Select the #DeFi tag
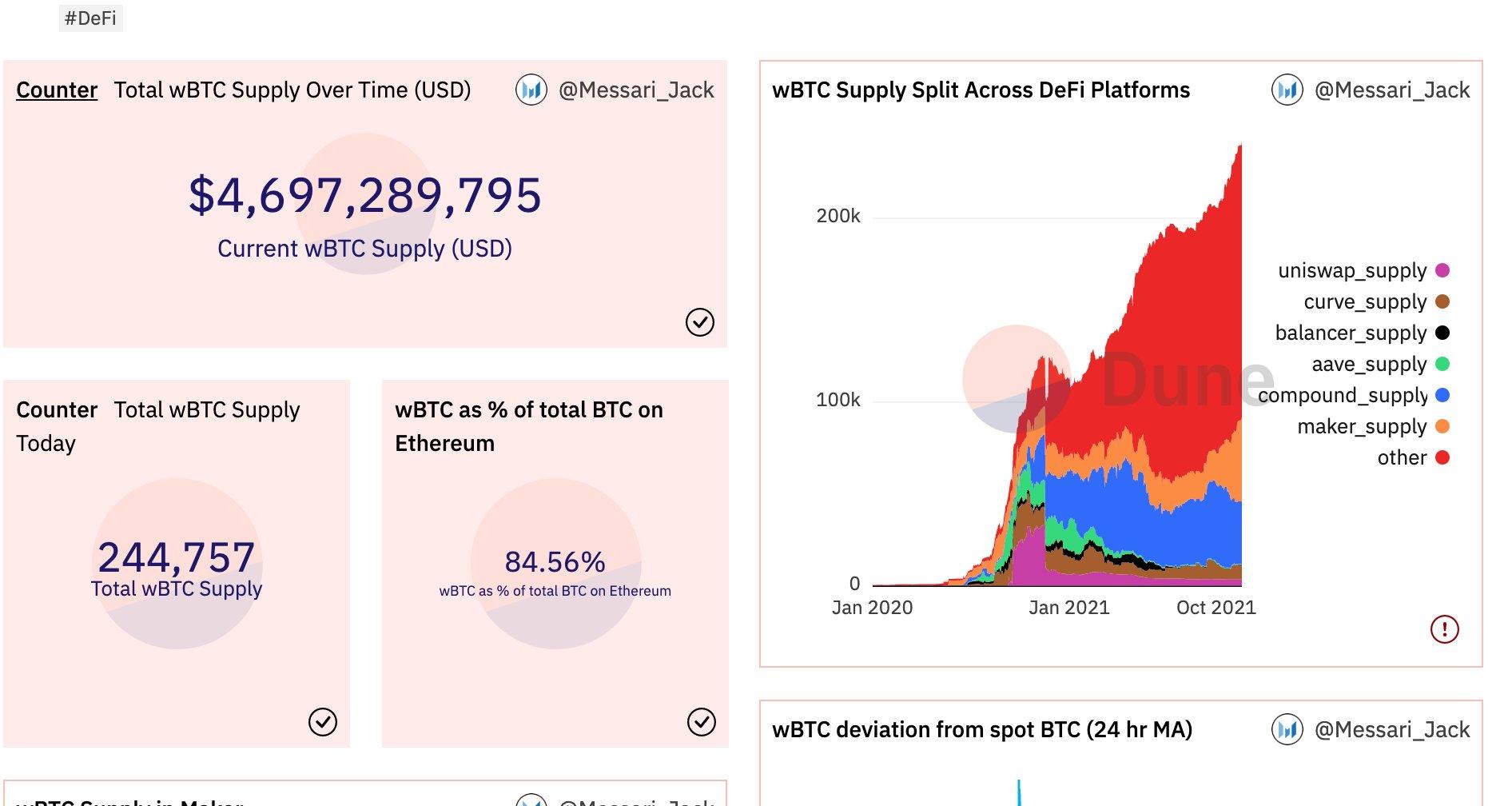This screenshot has width=1512, height=806. click(90, 16)
